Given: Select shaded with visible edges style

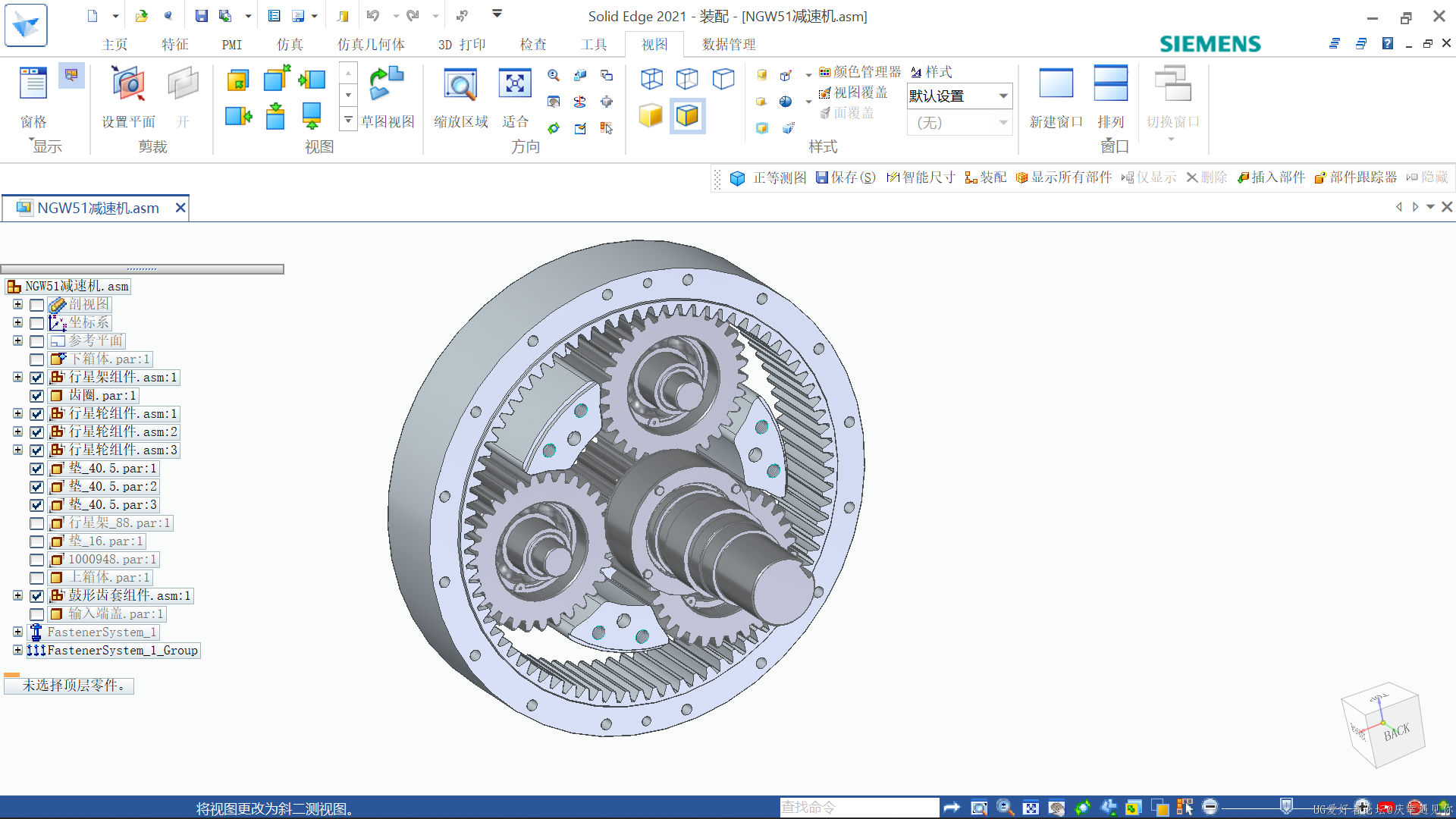Looking at the screenshot, I should [688, 115].
